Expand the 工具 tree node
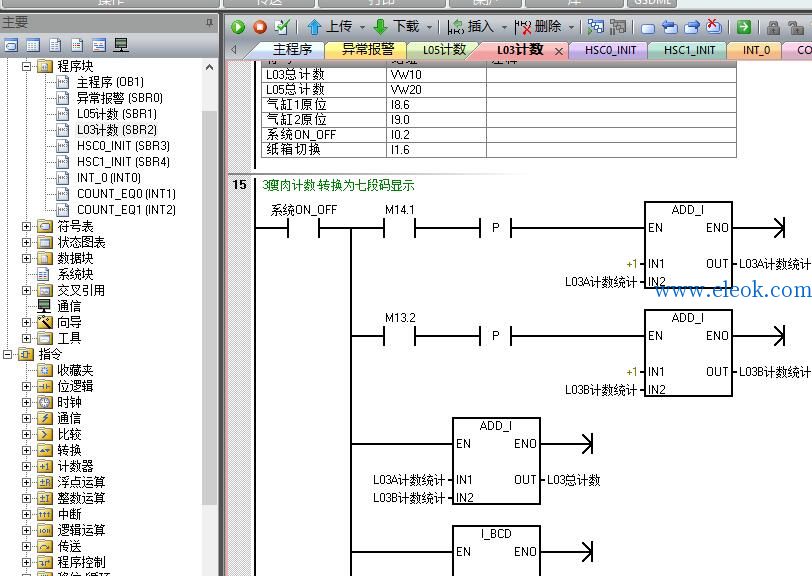This screenshot has width=812, height=576. (x=26, y=339)
